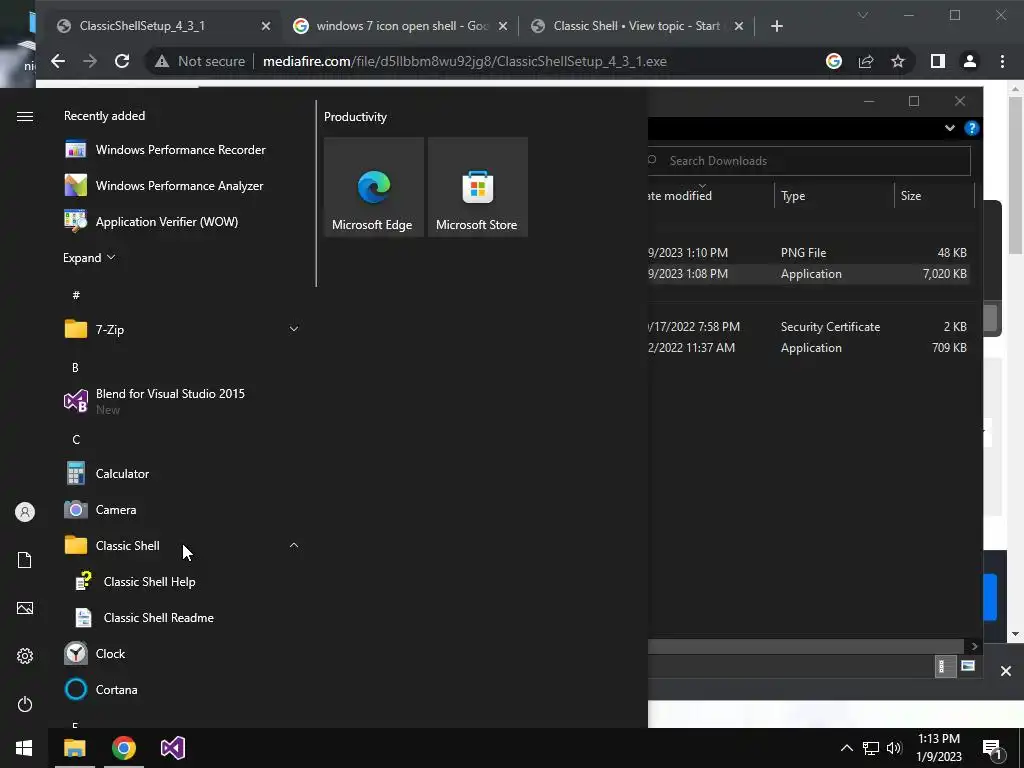Open the Microsoft Store tile
The height and width of the screenshot is (768, 1024).
(477, 187)
